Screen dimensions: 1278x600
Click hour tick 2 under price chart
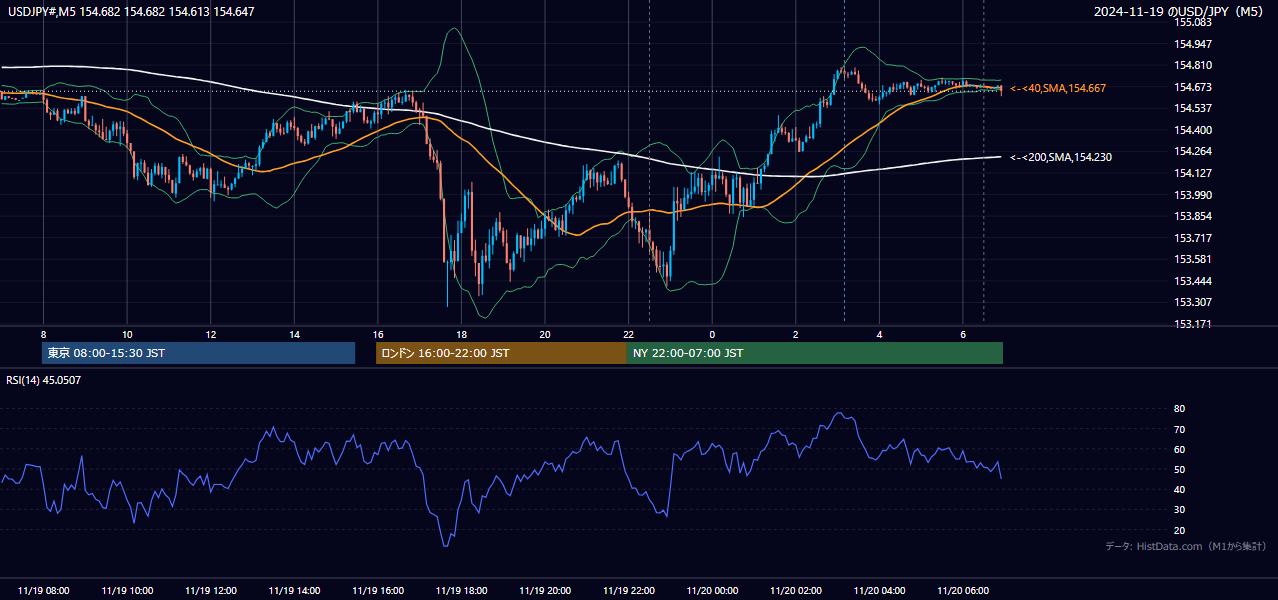coord(796,334)
